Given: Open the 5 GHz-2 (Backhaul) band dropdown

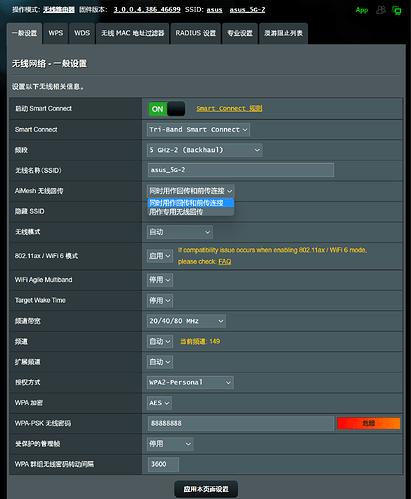Looking at the screenshot, I should pyautogui.click(x=205, y=150).
